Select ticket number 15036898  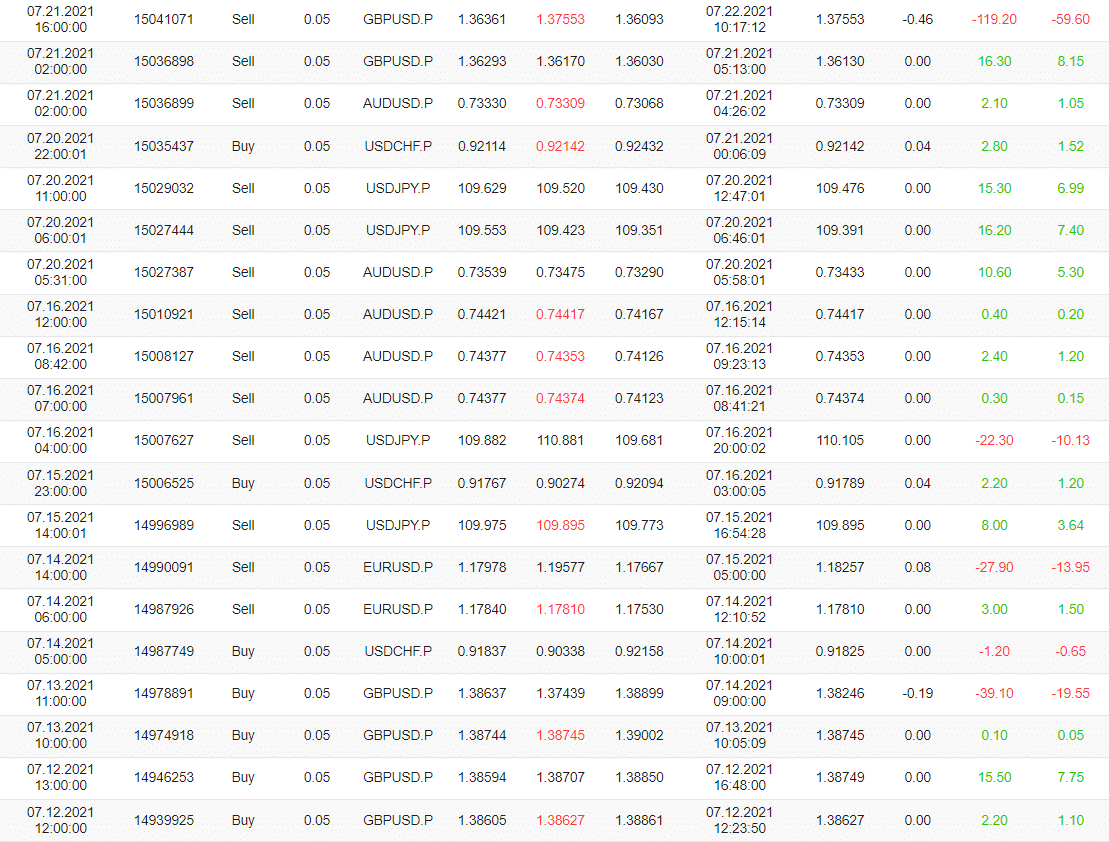[163, 62]
